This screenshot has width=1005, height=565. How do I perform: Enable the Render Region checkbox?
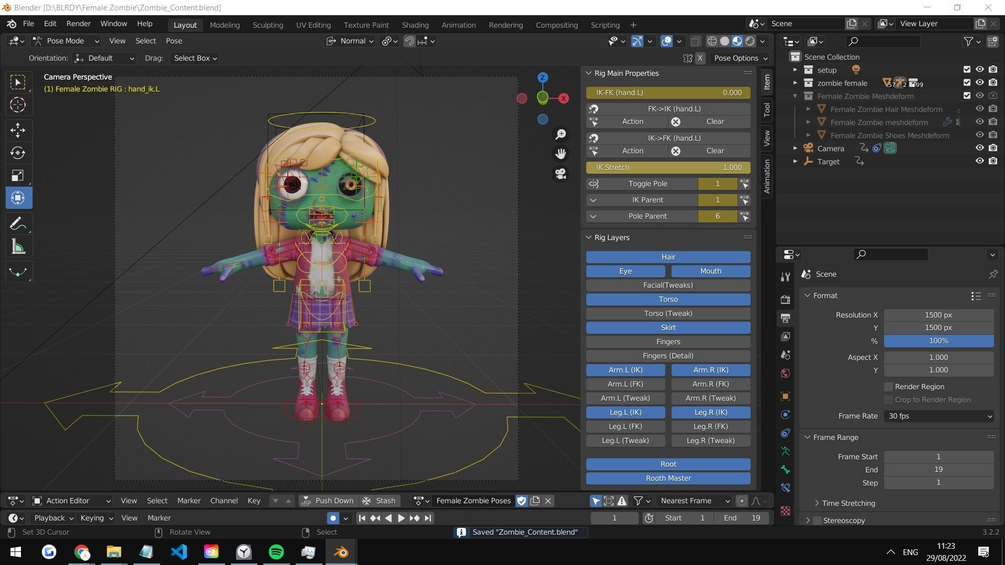point(888,386)
